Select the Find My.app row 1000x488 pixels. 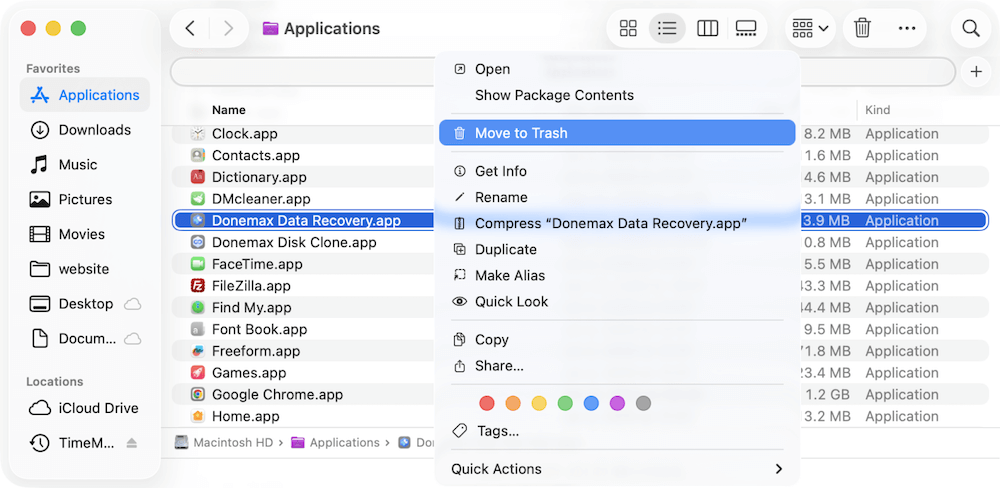click(579, 307)
